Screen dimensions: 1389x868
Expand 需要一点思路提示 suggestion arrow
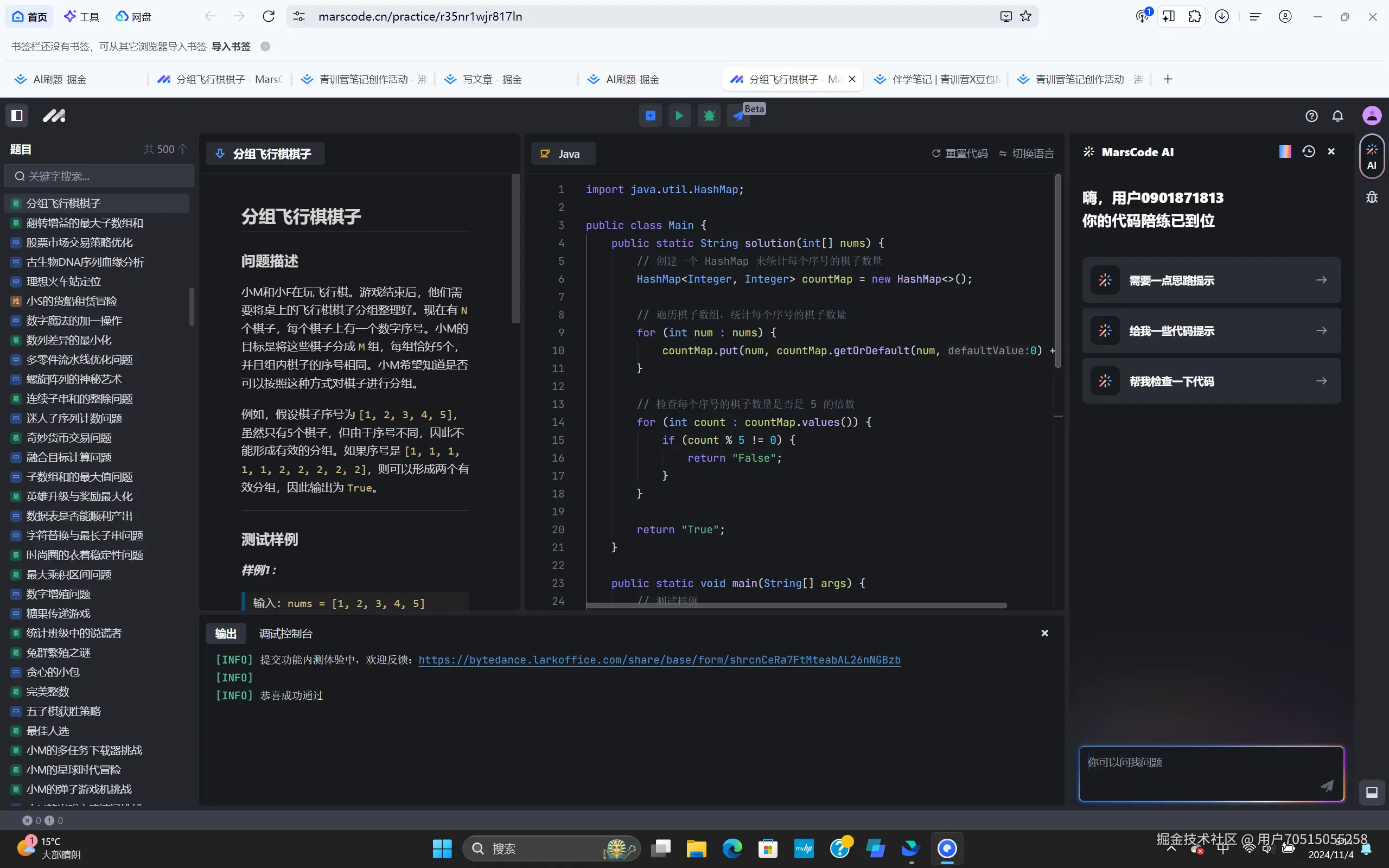pyautogui.click(x=1321, y=280)
